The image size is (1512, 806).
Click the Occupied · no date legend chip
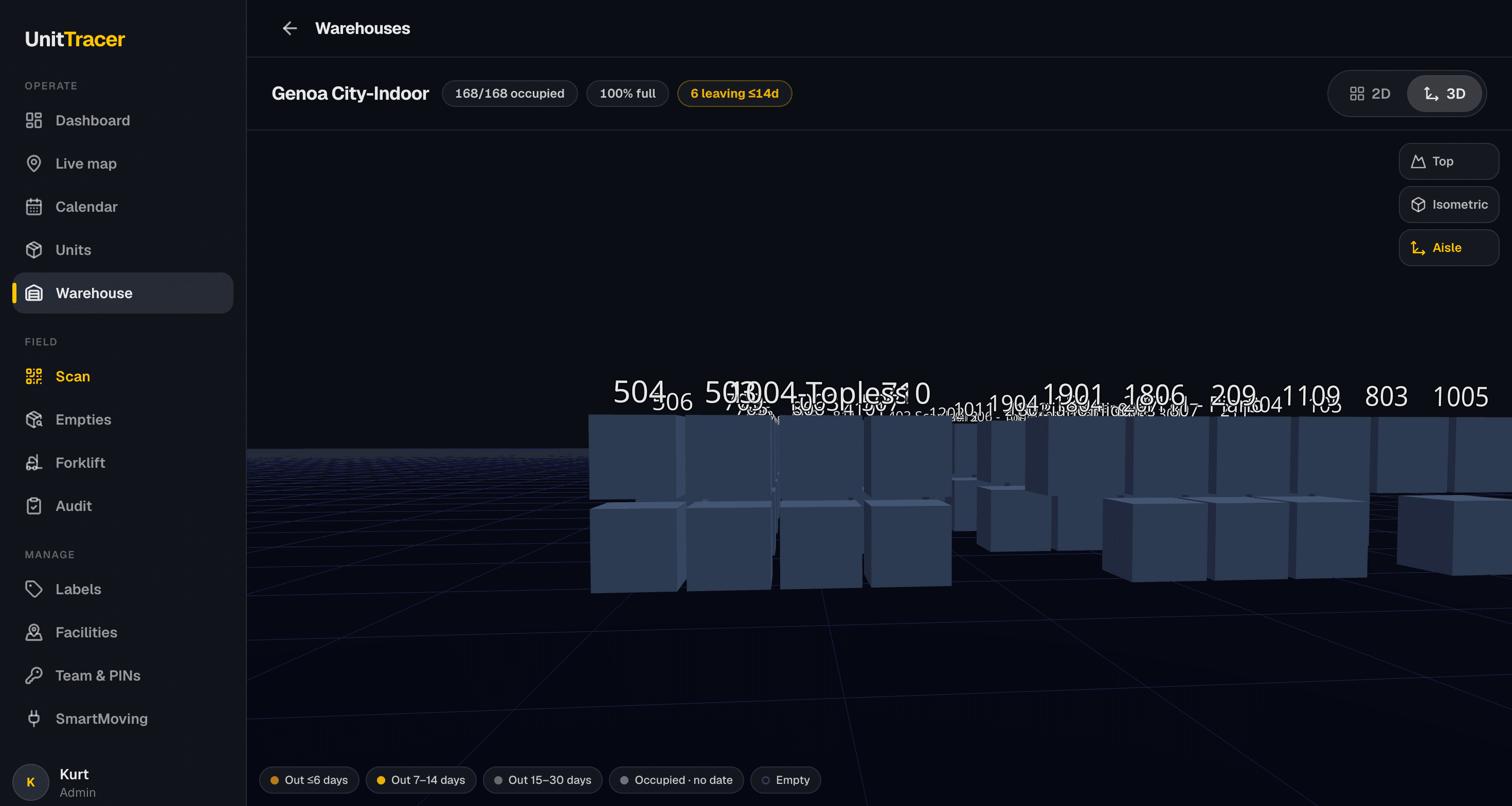677,780
